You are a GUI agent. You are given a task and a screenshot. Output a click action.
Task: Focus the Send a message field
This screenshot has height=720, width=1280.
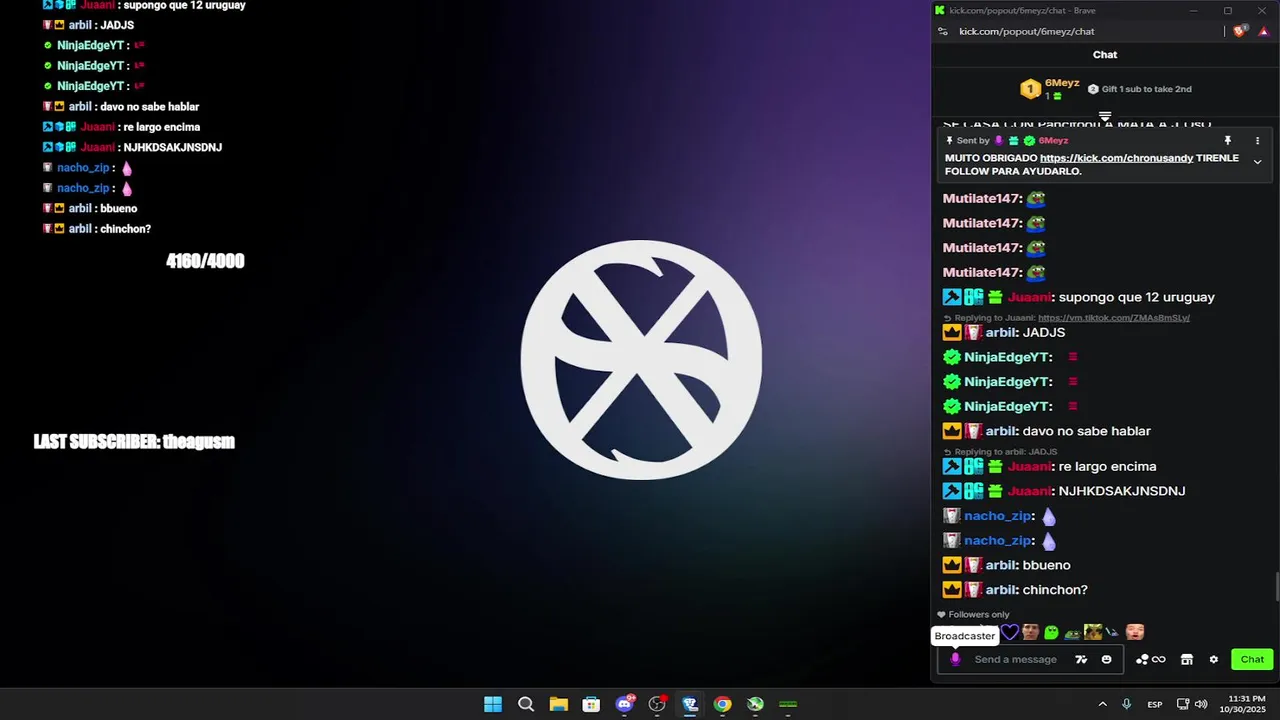tap(1015, 659)
